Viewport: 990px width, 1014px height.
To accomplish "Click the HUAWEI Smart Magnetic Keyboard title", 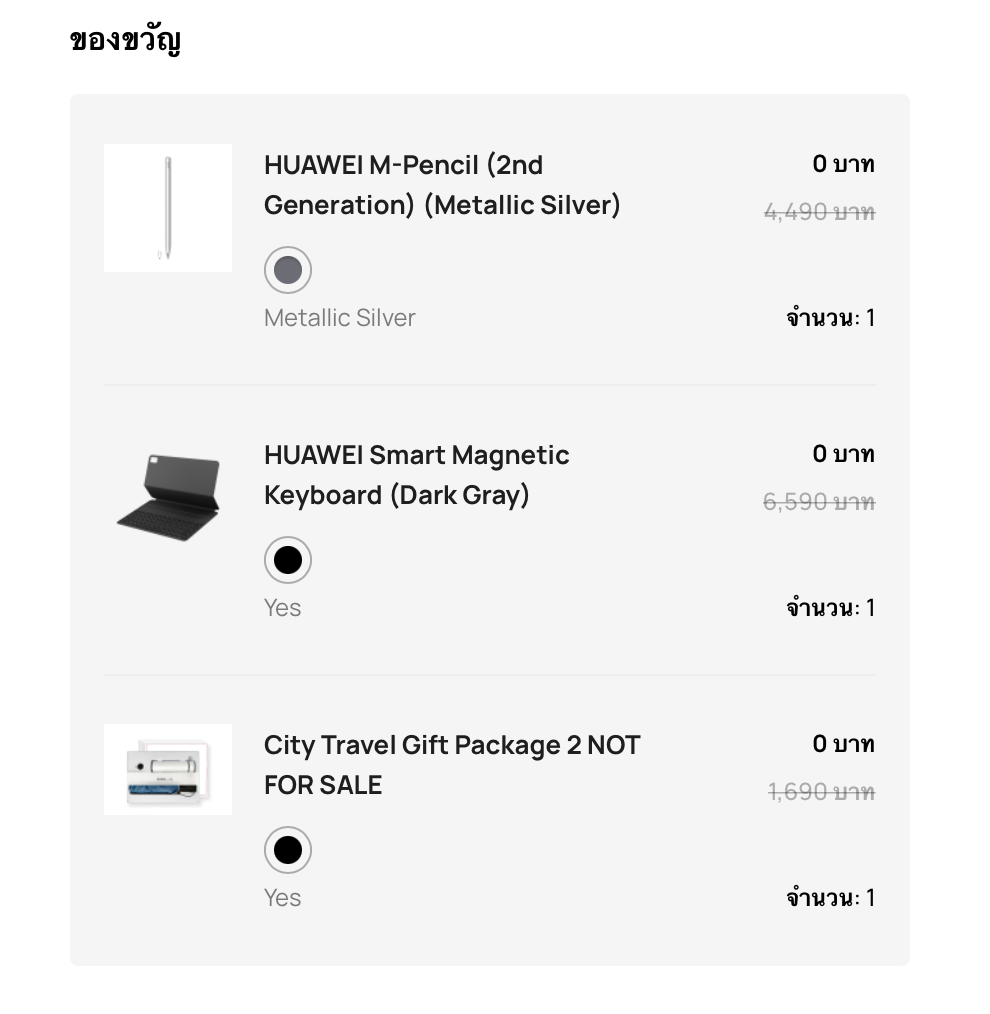I will (416, 475).
